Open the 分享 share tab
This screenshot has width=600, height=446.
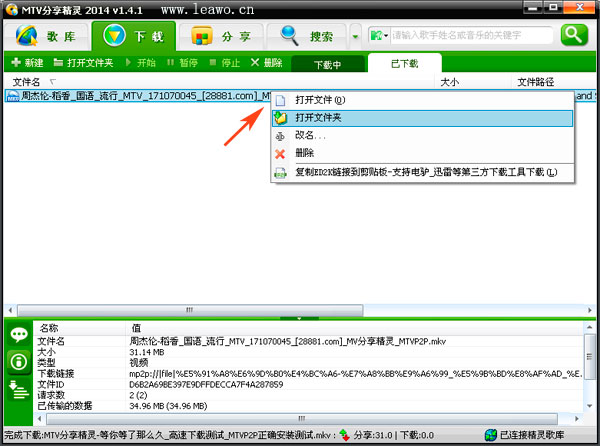(221, 36)
